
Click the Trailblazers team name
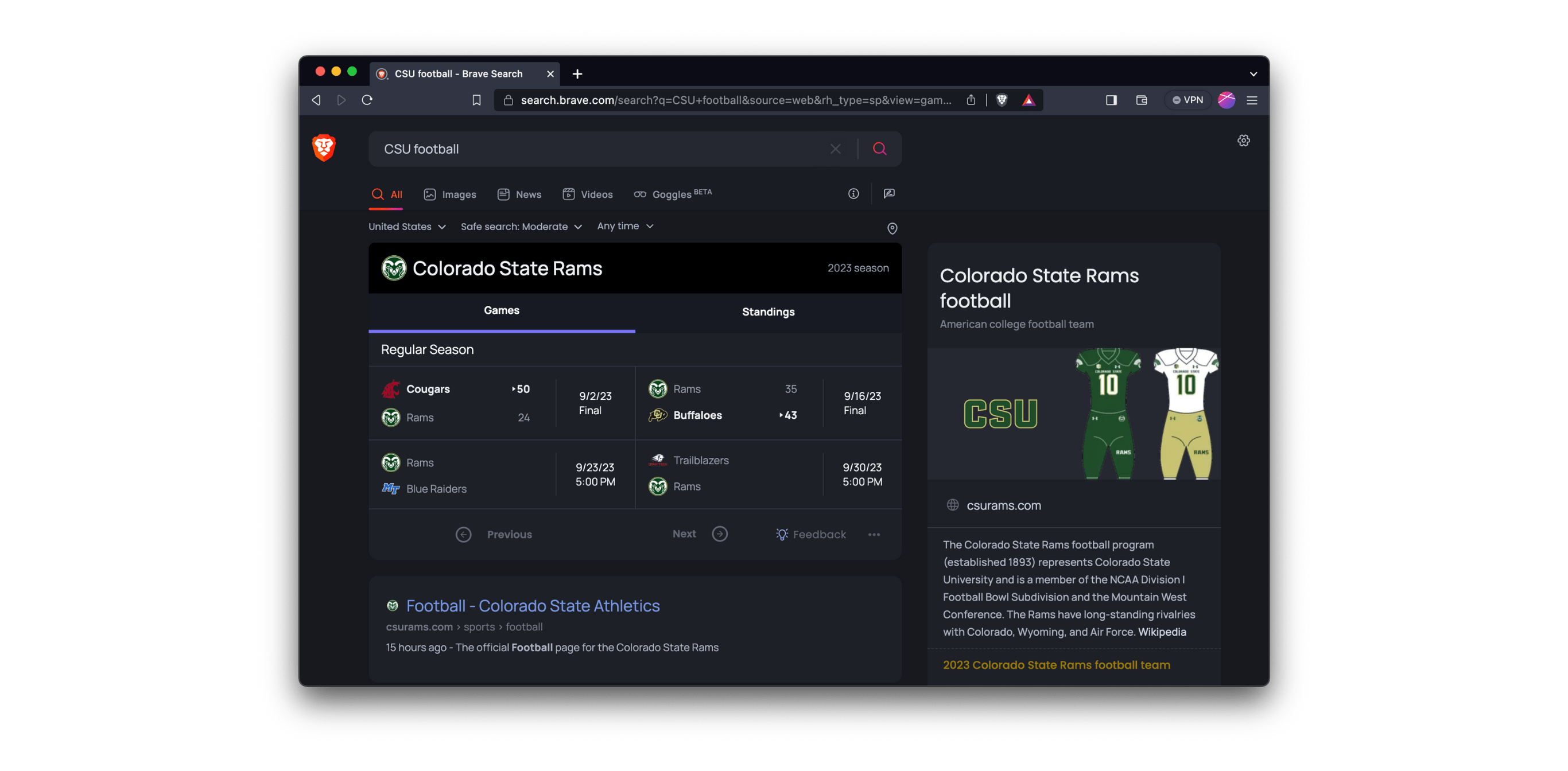(701, 460)
